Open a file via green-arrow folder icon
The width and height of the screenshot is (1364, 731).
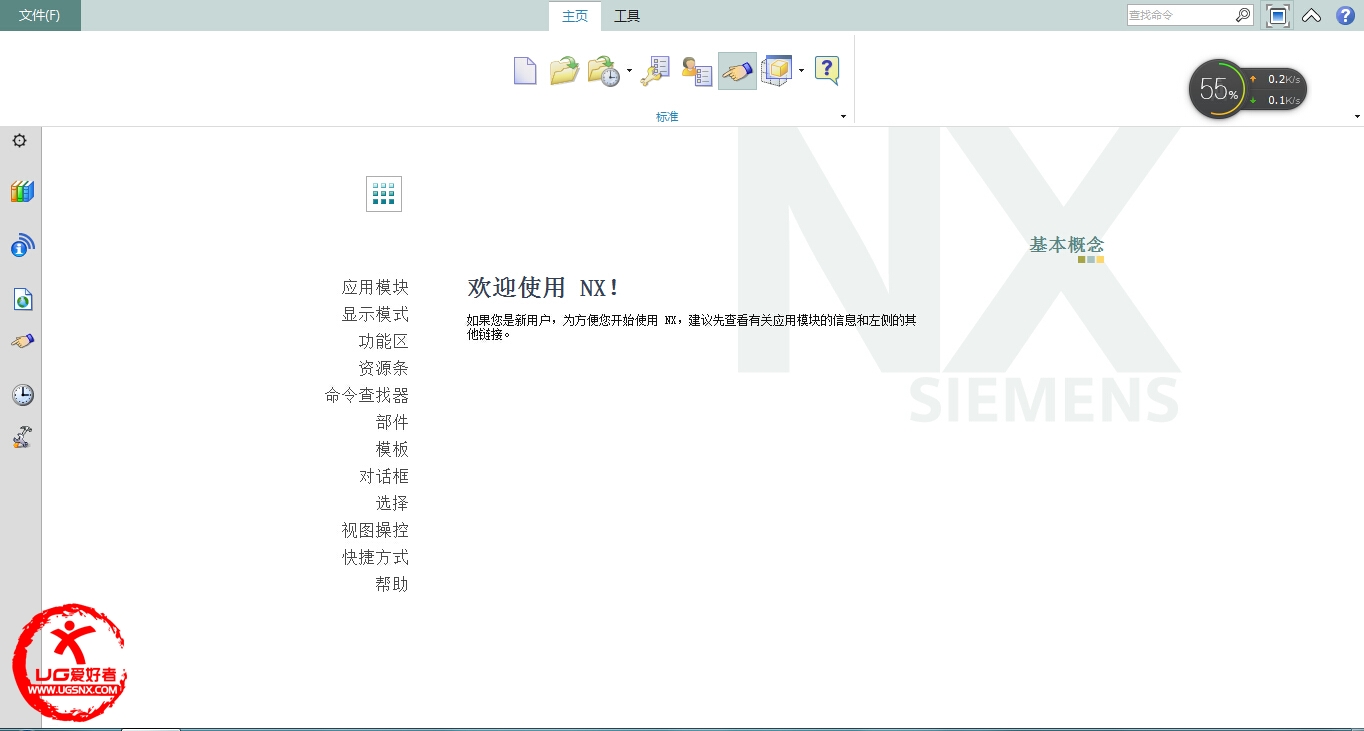click(x=564, y=71)
